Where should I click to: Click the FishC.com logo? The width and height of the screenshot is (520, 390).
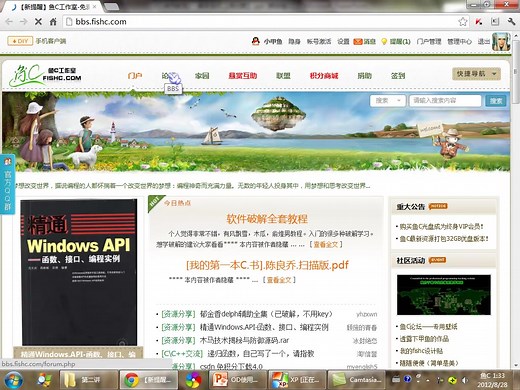click(45, 75)
